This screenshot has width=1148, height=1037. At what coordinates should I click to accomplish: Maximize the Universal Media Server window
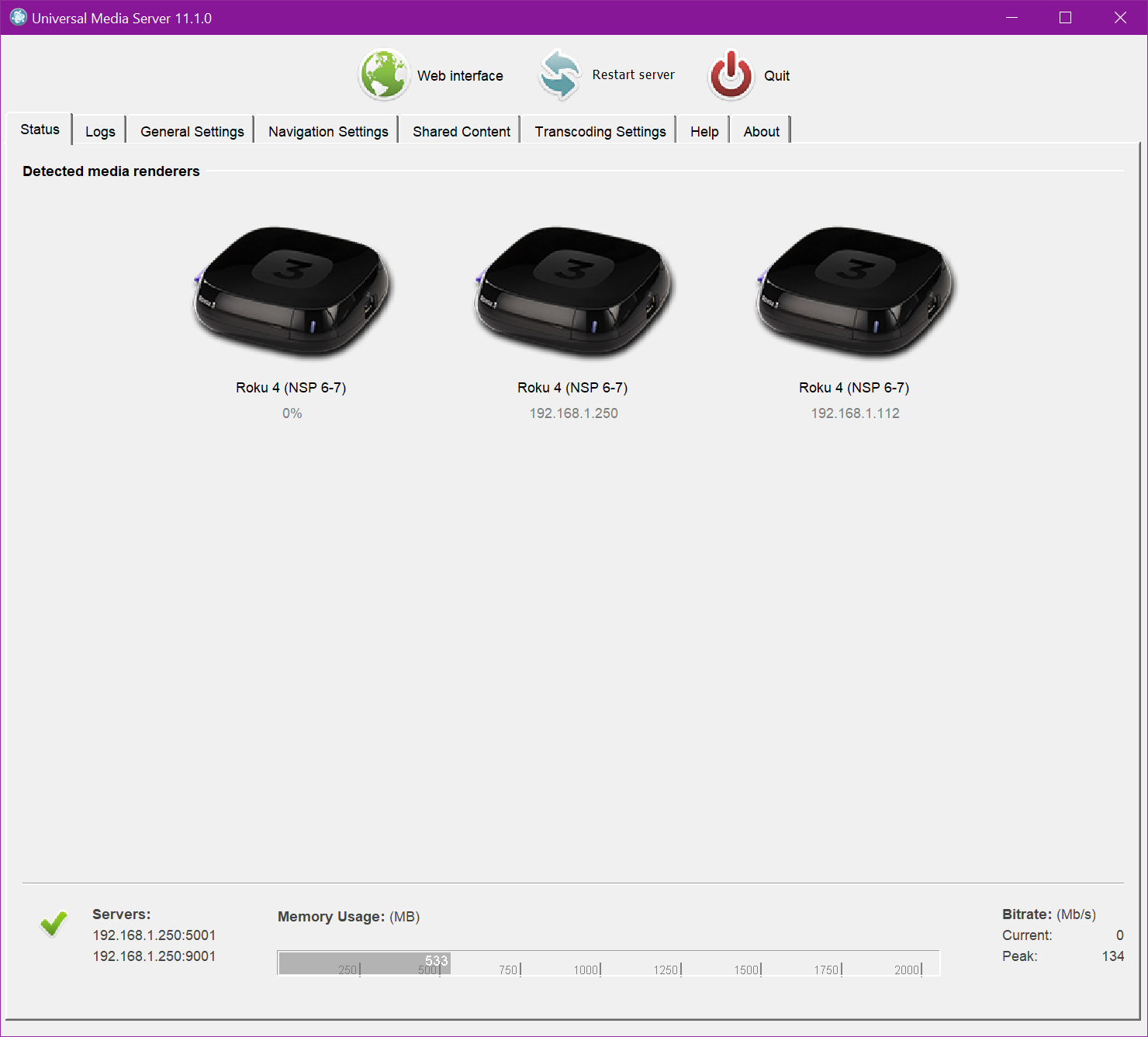(x=1065, y=17)
